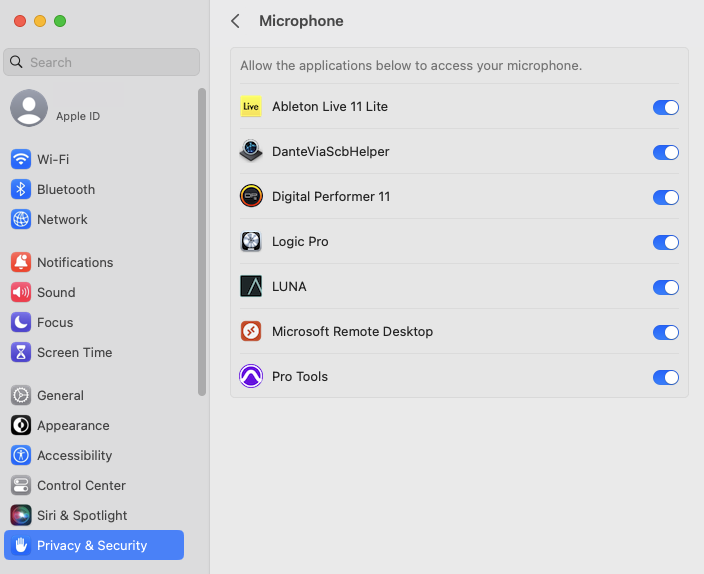Go back using the chevron arrow
This screenshot has width=704, height=574.
coord(235,21)
